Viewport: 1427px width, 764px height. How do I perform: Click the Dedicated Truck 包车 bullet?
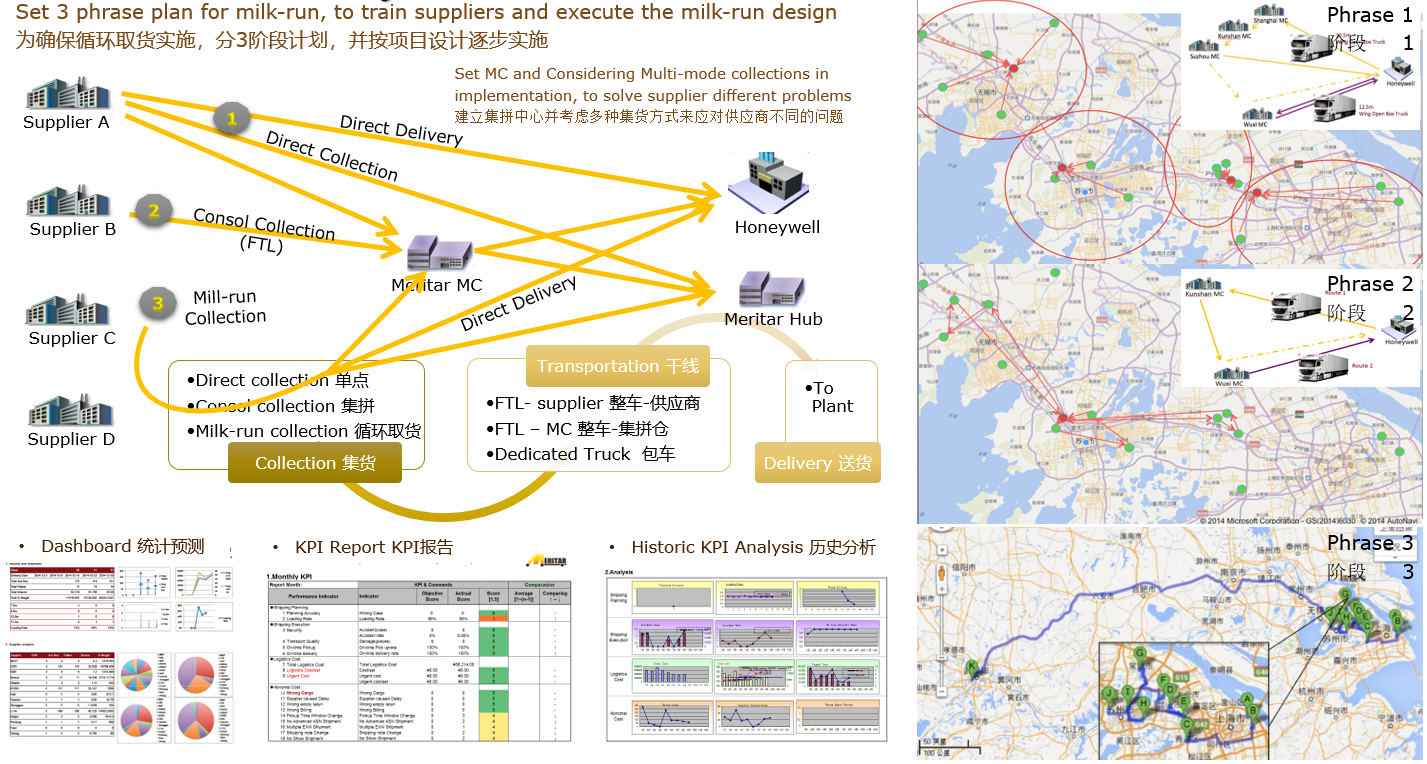[x=580, y=453]
